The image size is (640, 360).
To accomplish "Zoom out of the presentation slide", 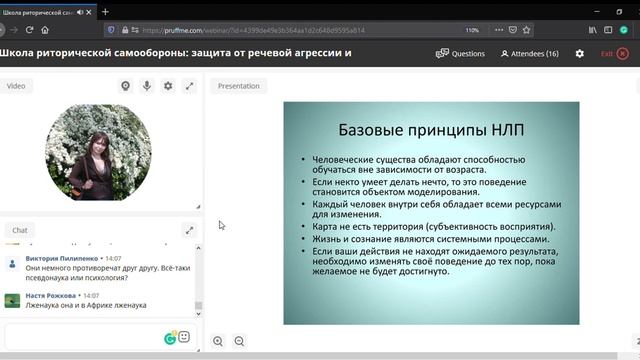I will [x=239, y=341].
